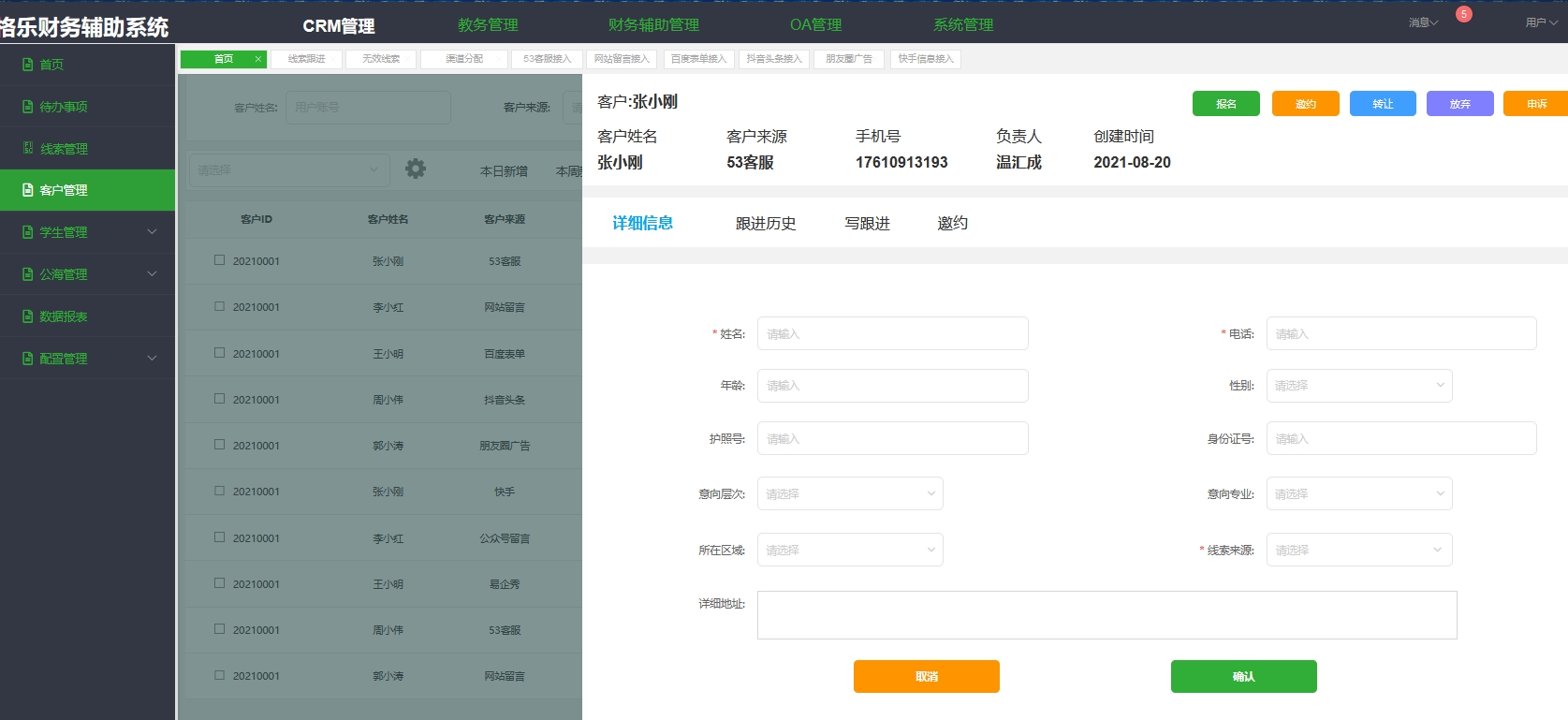This screenshot has width=1568, height=720.
Task: Click the 客户管理 sidebar icon
Action: [x=28, y=190]
